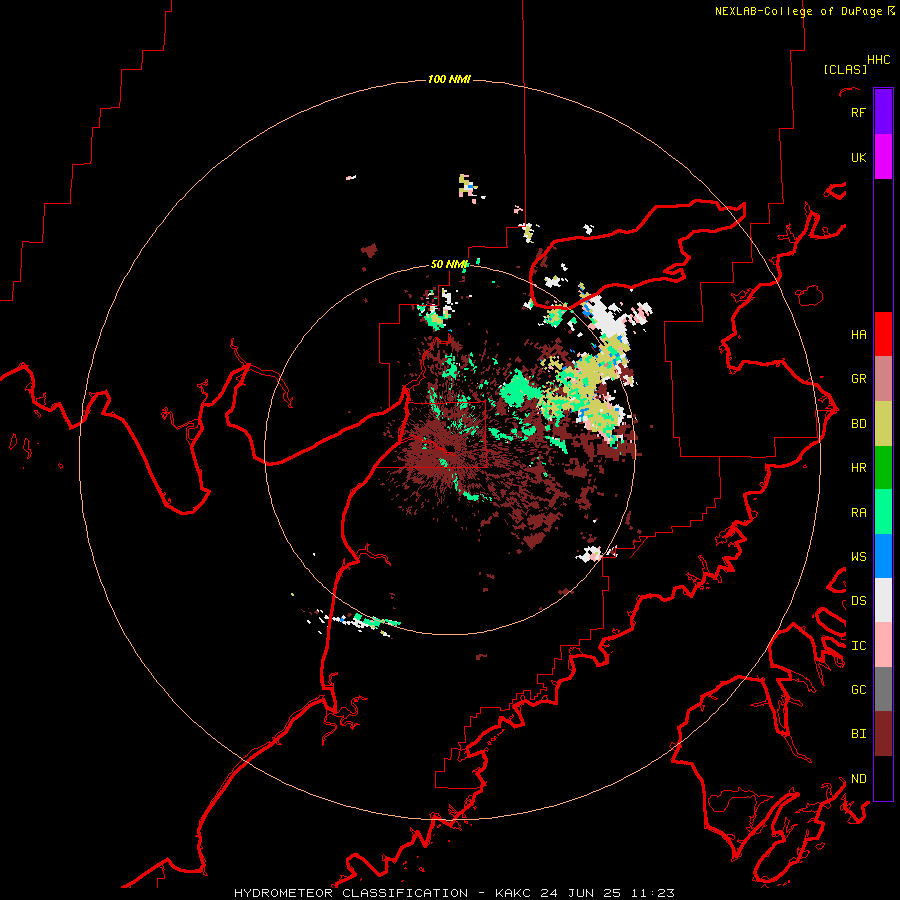Click the IC legend label
Screen dimensions: 900x900
858,646
